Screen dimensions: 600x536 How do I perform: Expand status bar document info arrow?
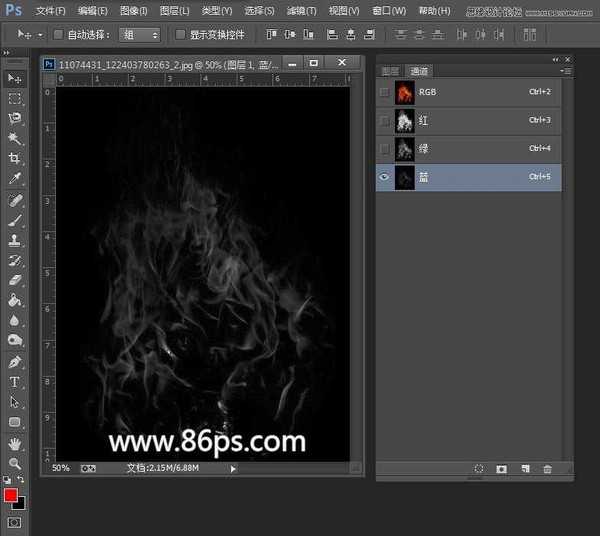point(233,468)
